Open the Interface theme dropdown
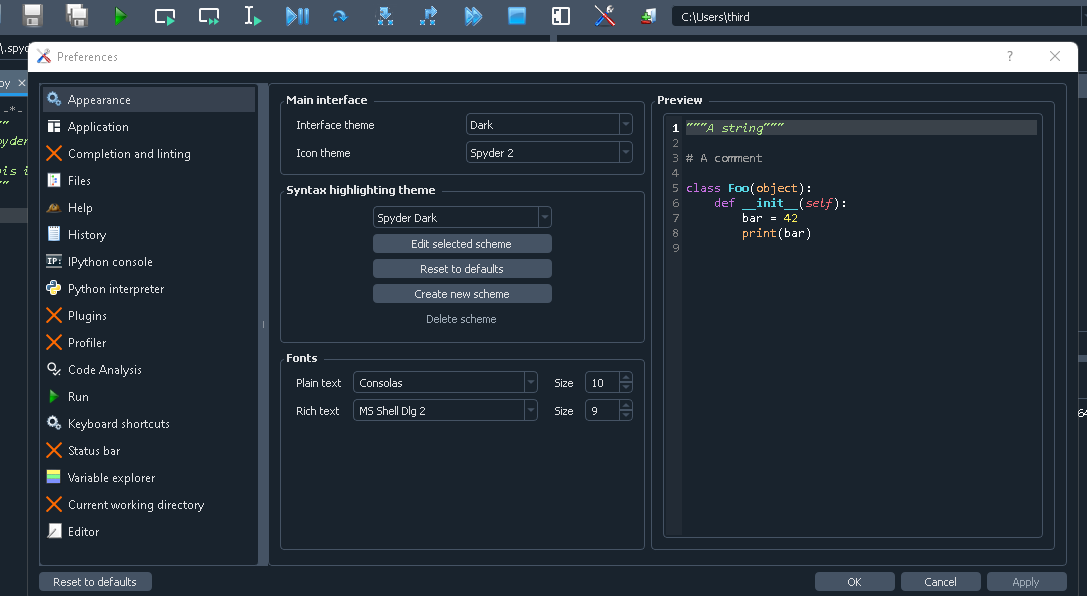Image resolution: width=1087 pixels, height=596 pixels. (549, 125)
